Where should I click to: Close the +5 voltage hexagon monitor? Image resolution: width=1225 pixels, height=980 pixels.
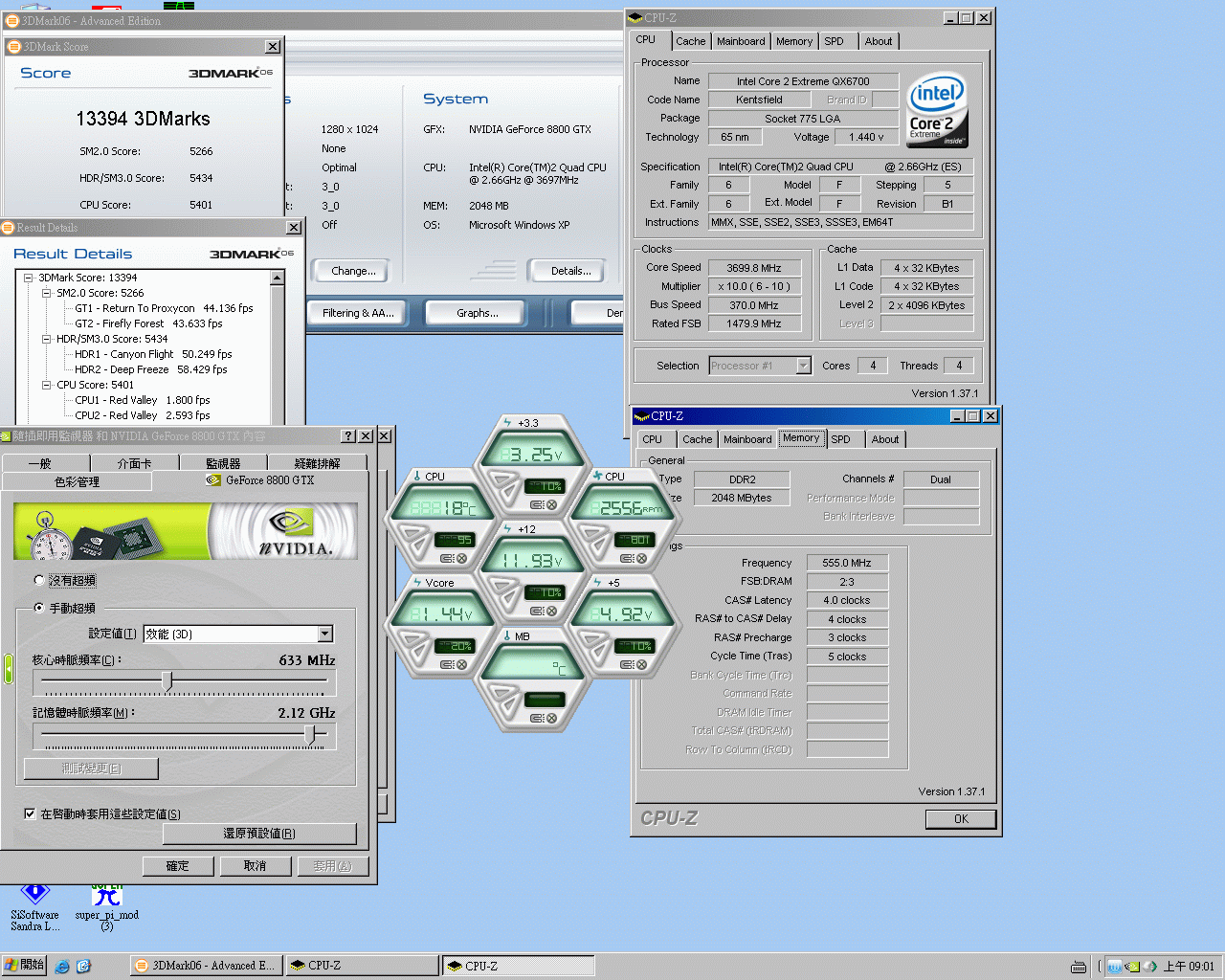tap(641, 664)
